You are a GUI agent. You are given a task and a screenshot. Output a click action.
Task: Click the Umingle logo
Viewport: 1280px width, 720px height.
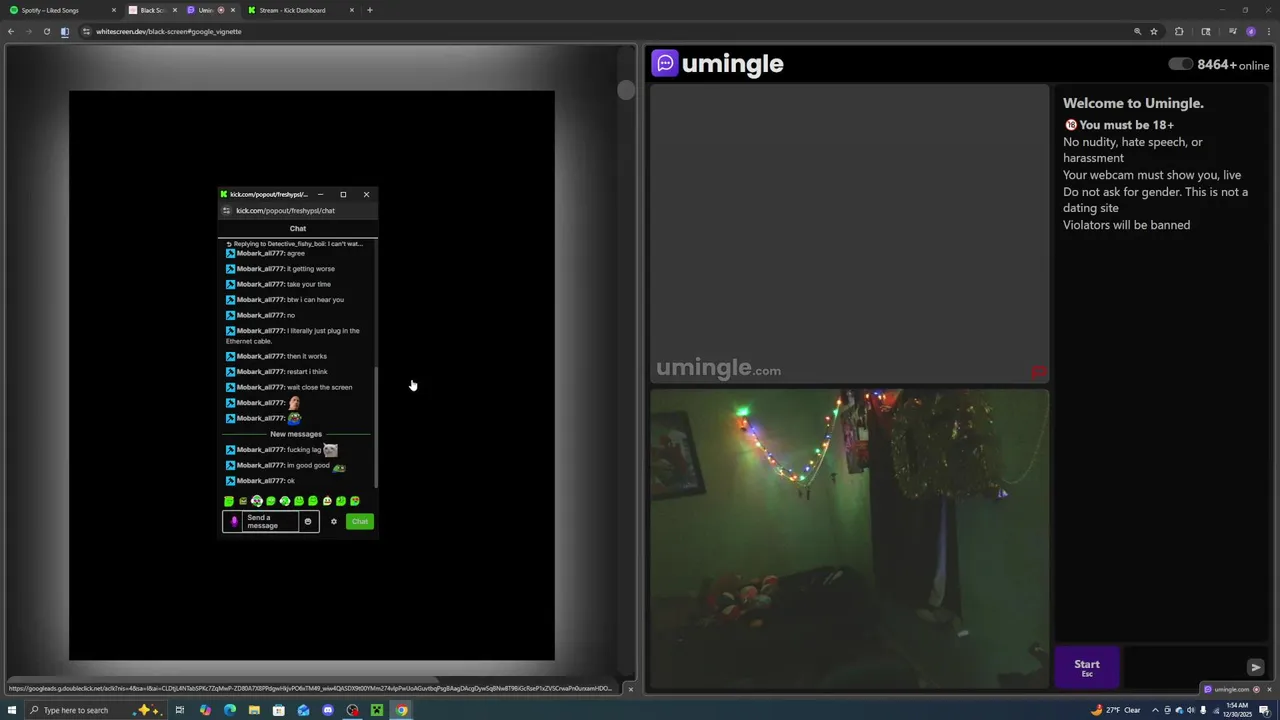pos(718,64)
